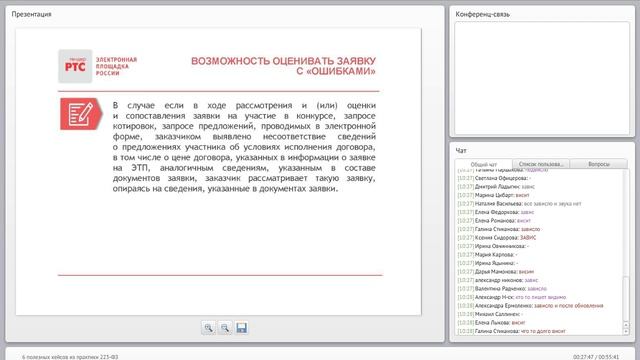Switch to the Общий чат tab

point(484,164)
